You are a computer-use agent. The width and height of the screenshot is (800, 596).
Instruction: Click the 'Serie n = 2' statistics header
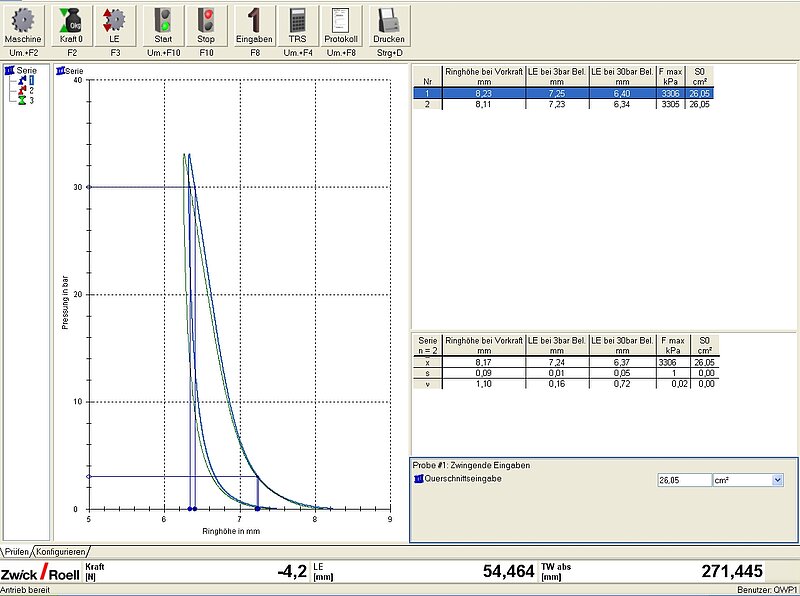click(x=428, y=345)
